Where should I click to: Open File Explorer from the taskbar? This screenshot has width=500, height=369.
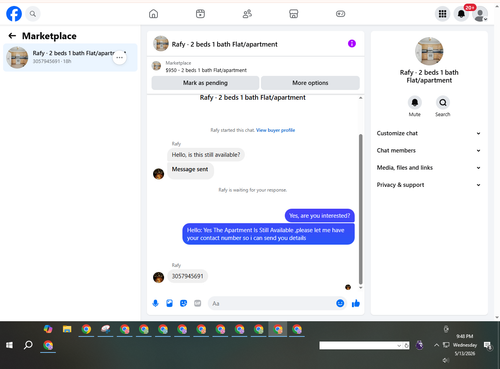coord(67,330)
